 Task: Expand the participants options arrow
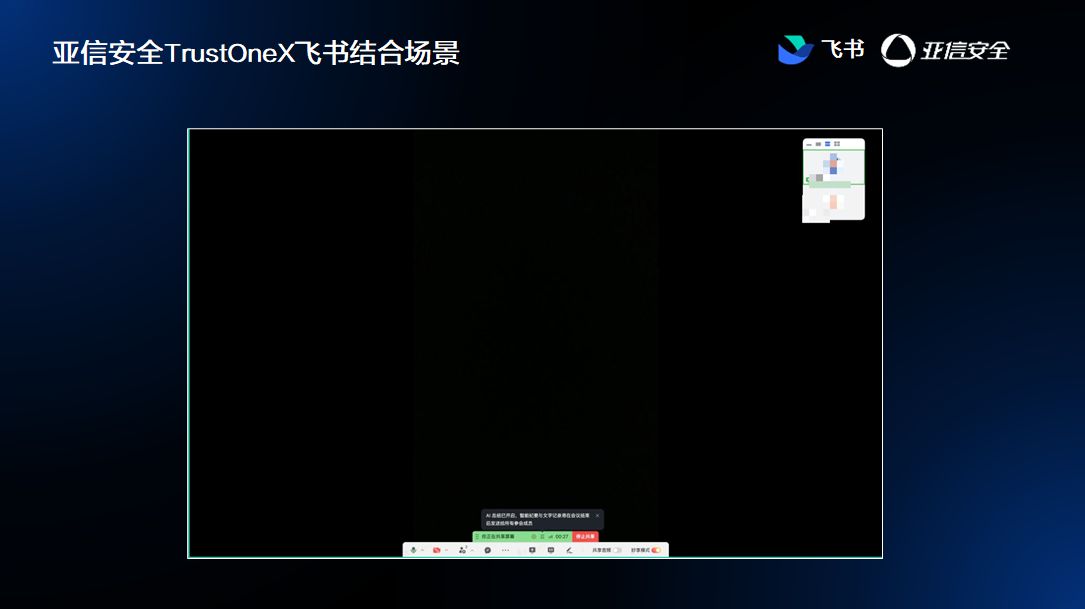point(472,550)
